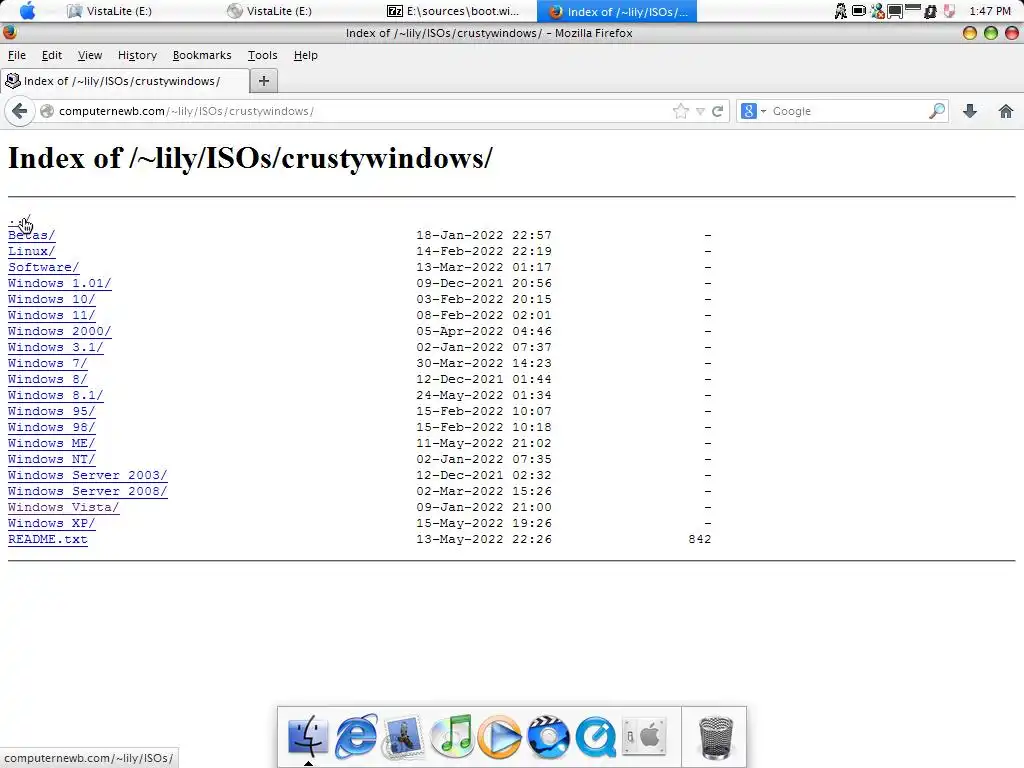The image size is (1024, 768).
Task: Select the Index of crustywindows browser tab
Action: [x=125, y=81]
